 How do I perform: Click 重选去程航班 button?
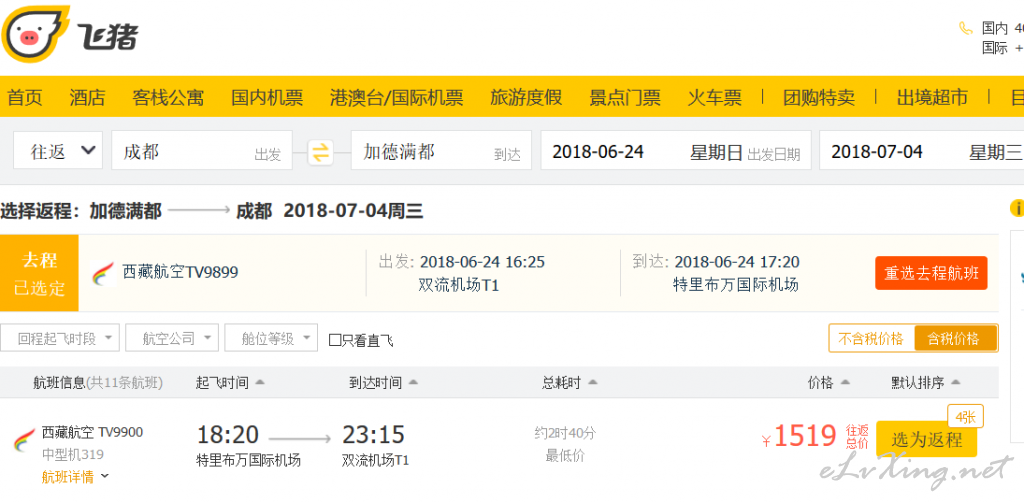(x=931, y=273)
